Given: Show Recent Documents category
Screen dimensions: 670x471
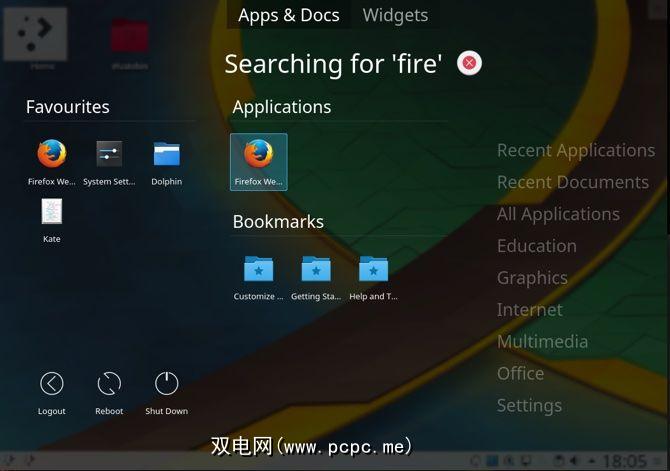Looking at the screenshot, I should pos(573,183).
